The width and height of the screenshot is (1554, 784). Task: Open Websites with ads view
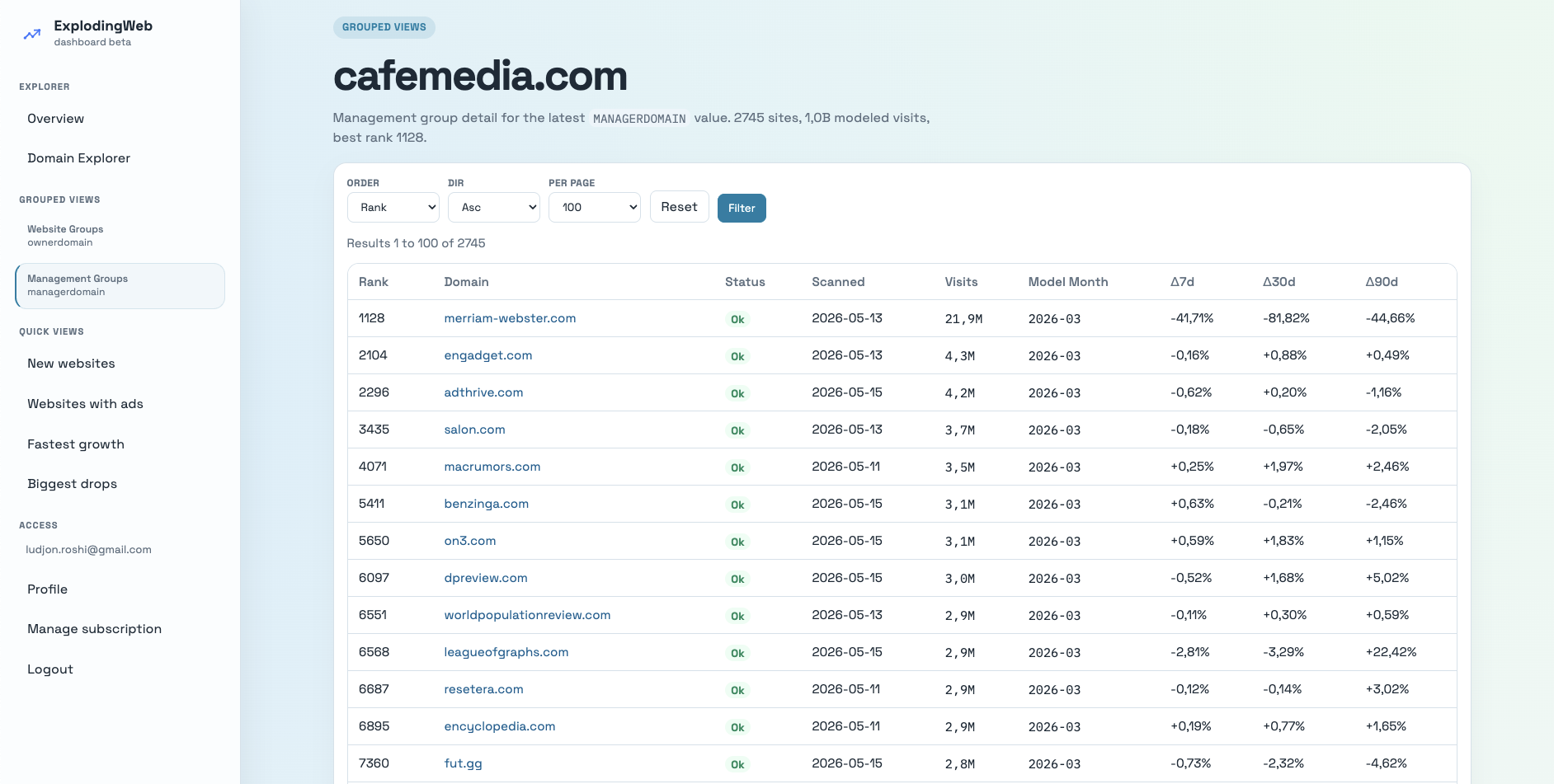[85, 404]
